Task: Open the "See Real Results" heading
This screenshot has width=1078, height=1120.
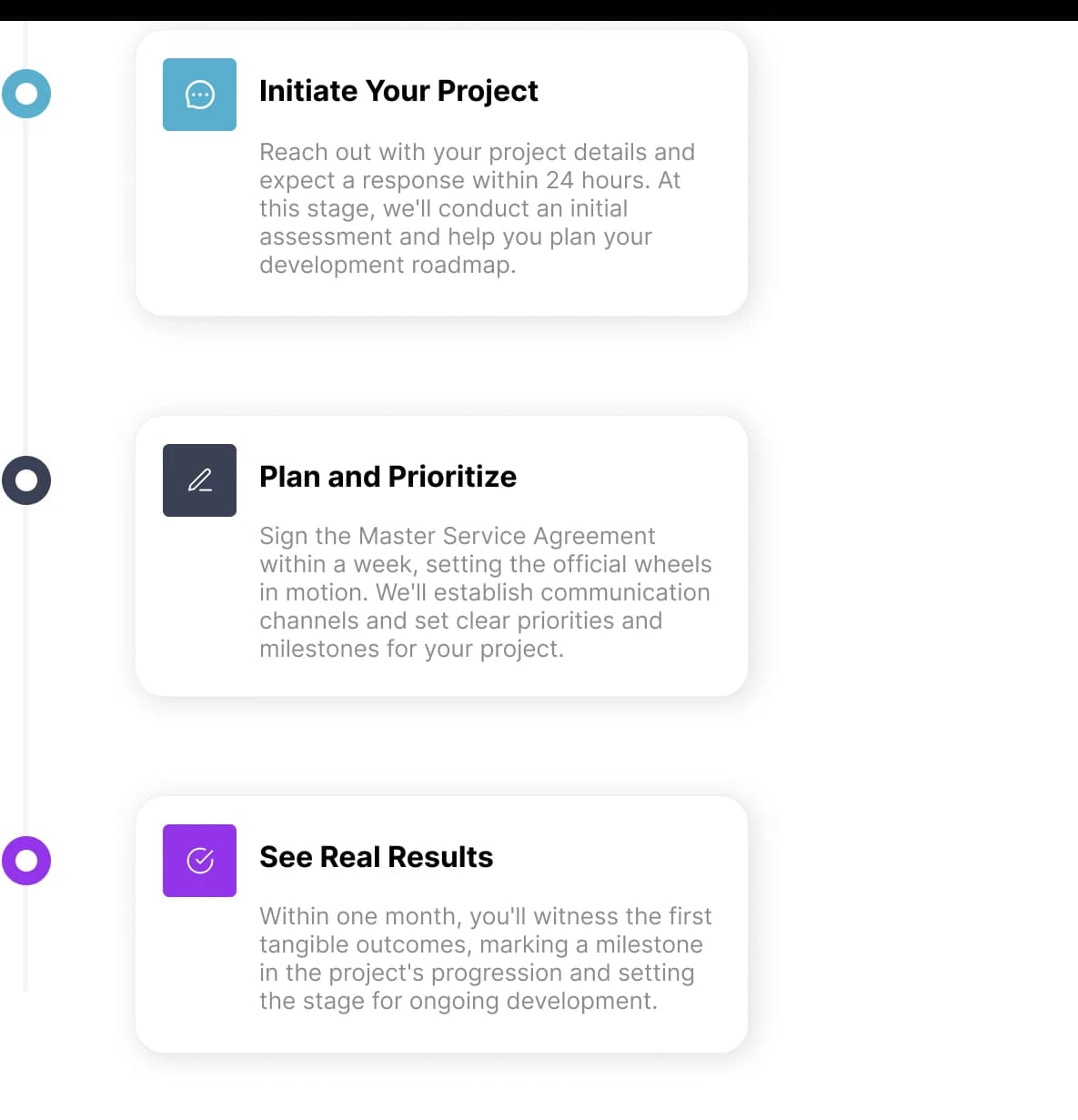Action: click(x=376, y=857)
